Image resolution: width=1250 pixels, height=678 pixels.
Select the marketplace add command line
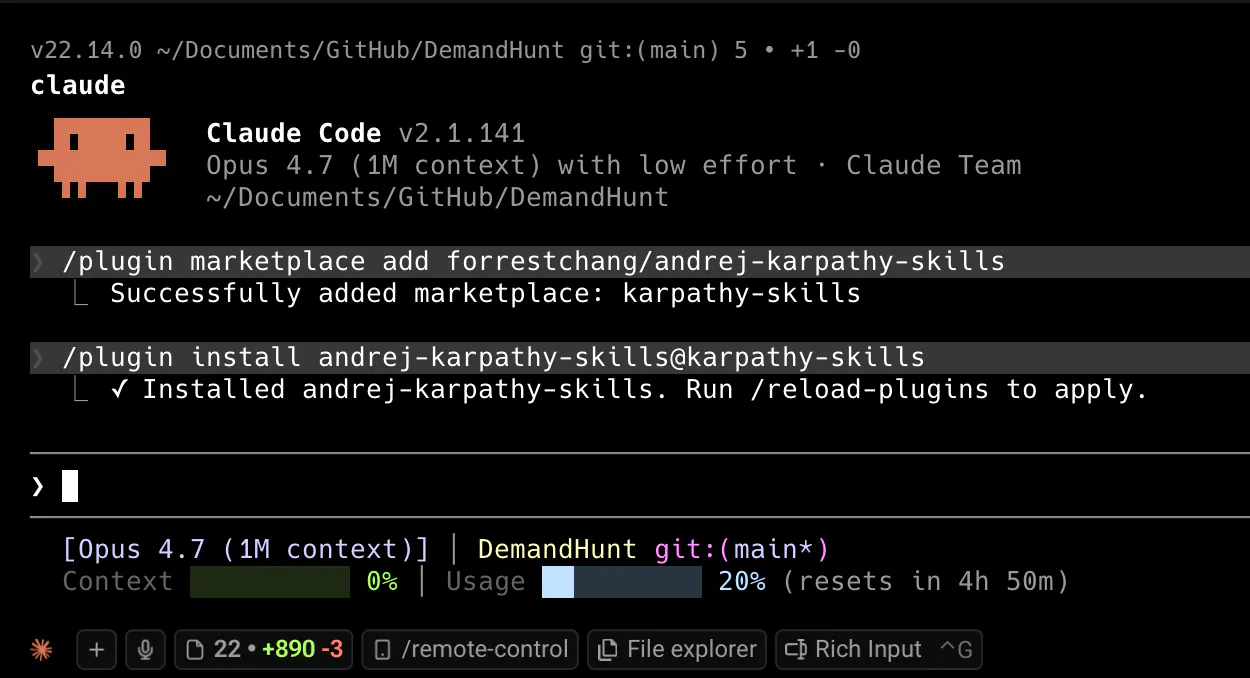640,262
